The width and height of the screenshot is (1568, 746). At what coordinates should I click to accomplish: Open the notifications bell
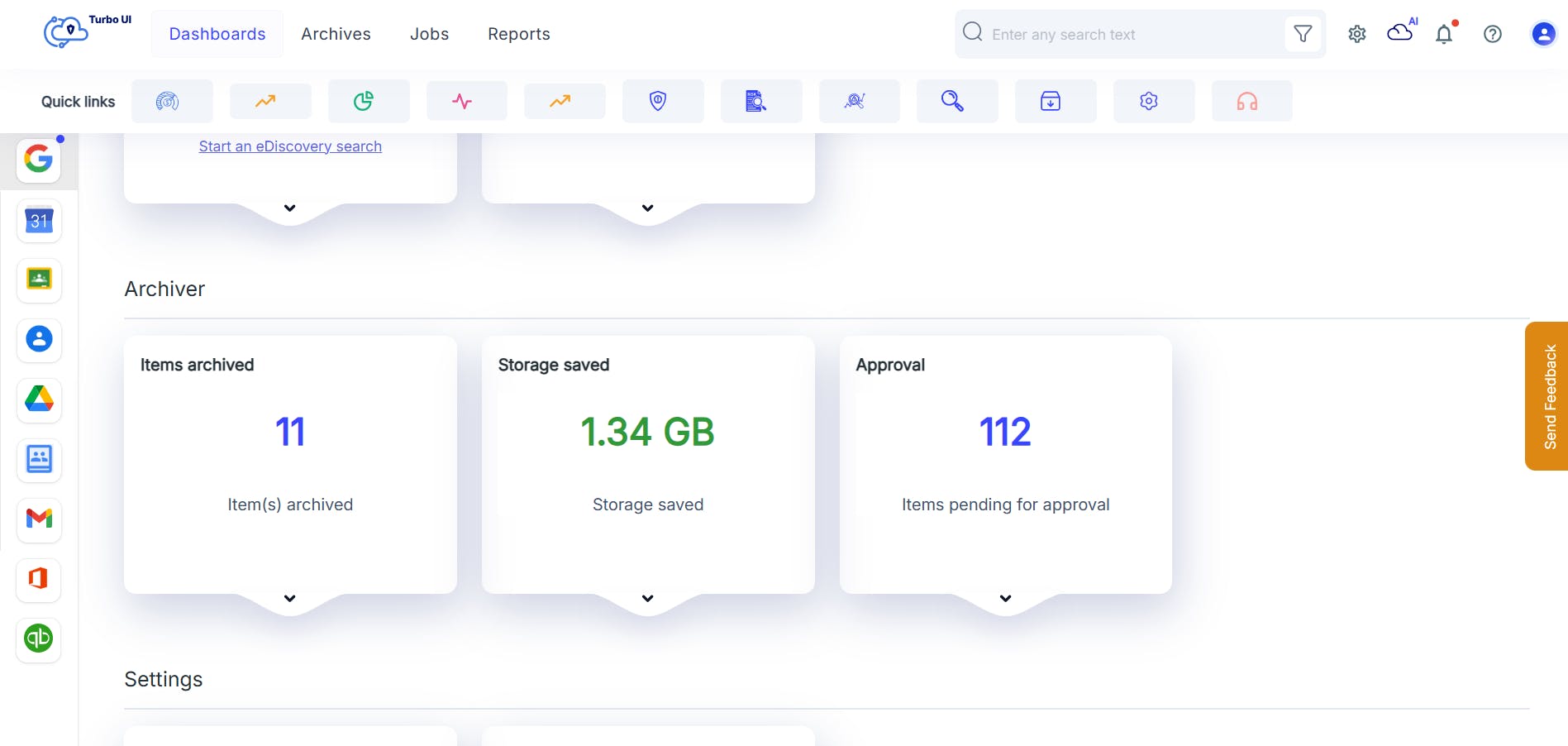pos(1444,34)
